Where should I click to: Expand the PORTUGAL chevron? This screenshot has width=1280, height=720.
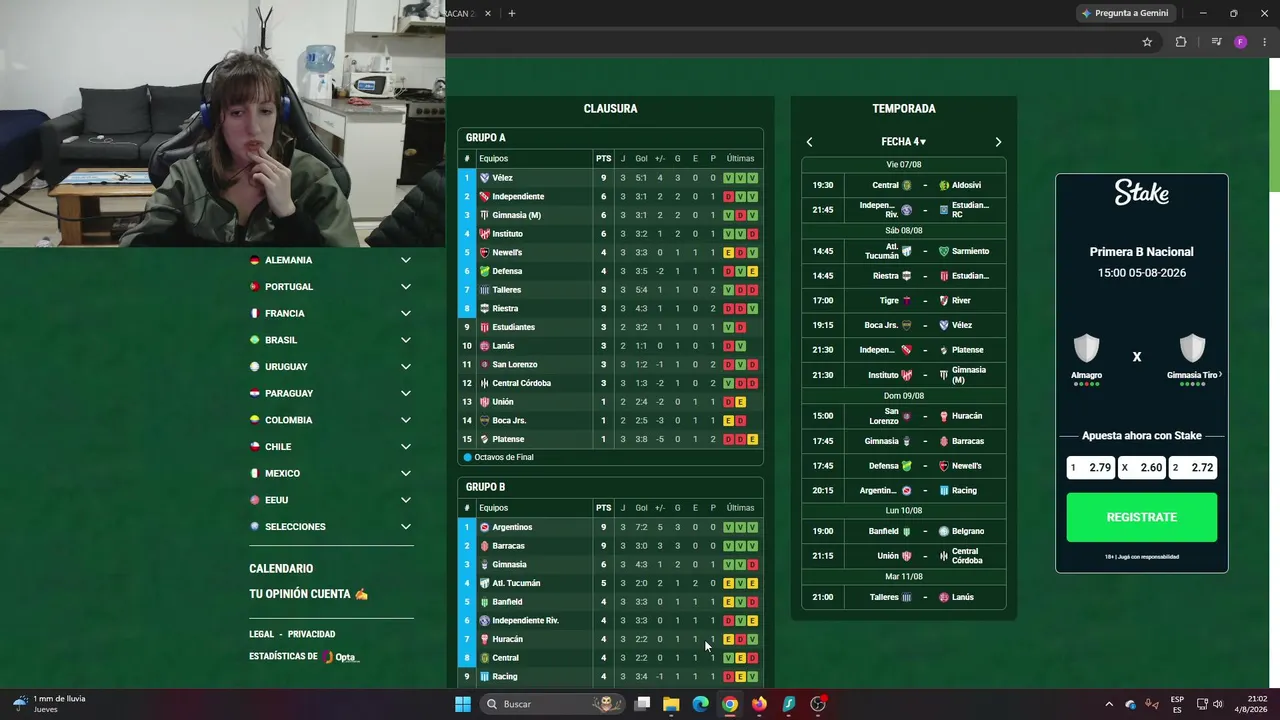pyautogui.click(x=406, y=287)
